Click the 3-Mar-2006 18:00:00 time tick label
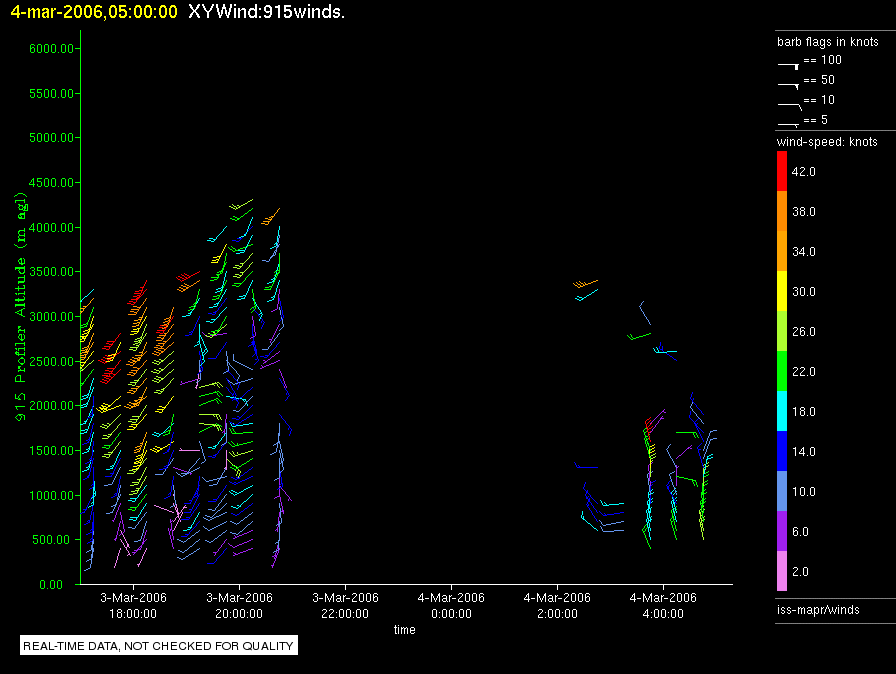 tap(133, 606)
